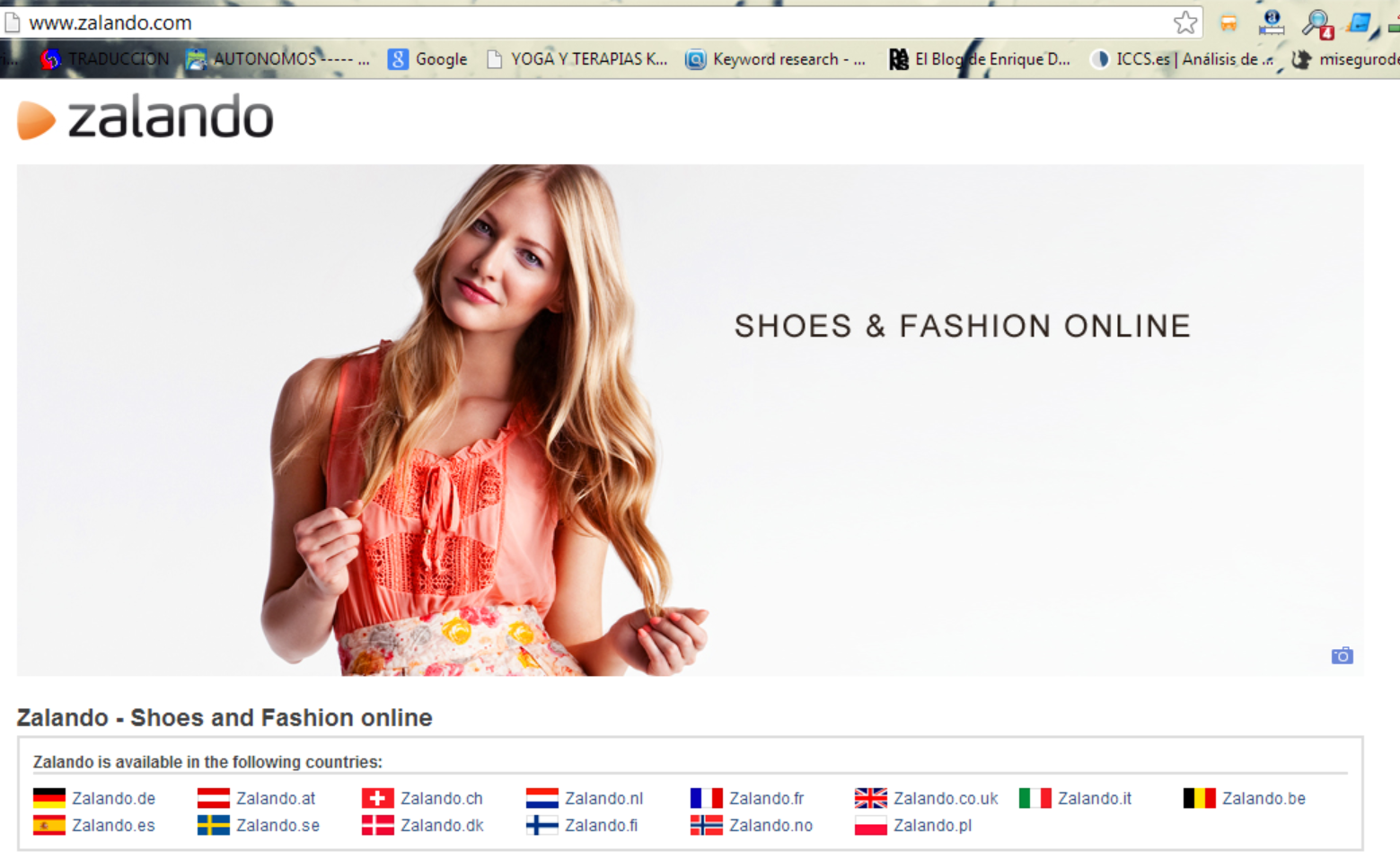The height and width of the screenshot is (868, 1400).
Task: Go to Zalando.no
Action: pos(770,825)
